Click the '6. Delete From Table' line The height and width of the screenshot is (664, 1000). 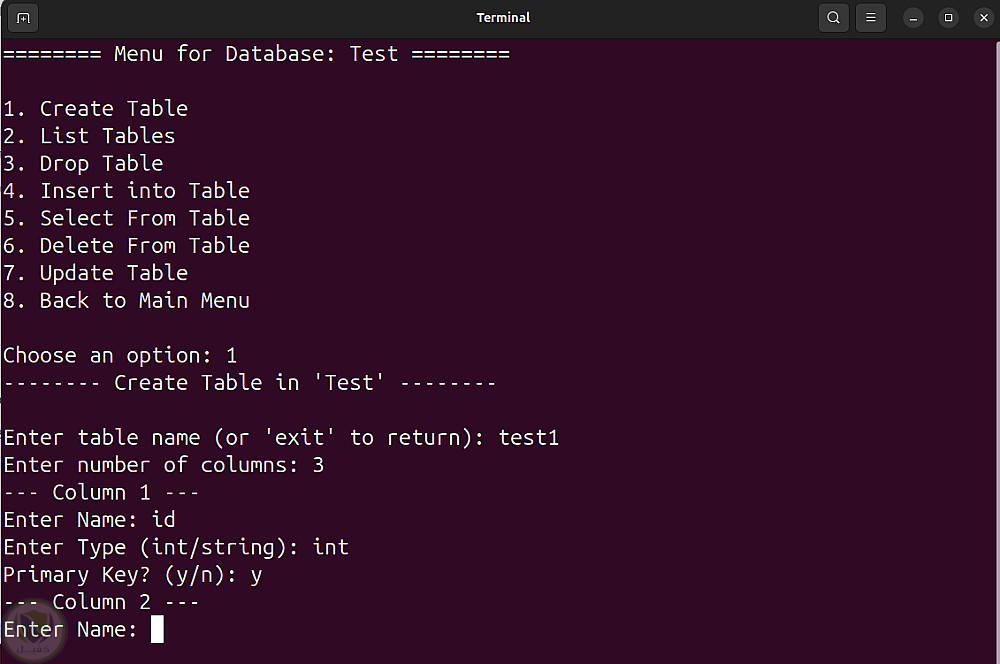(x=126, y=246)
